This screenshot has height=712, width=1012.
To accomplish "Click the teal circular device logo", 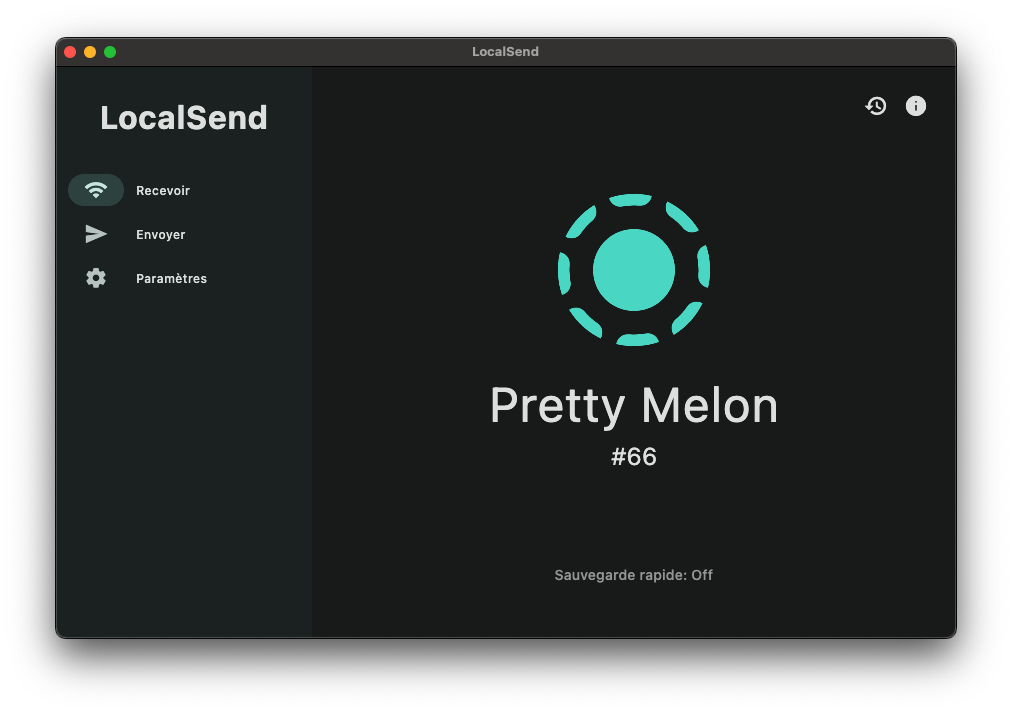I will pos(634,270).
